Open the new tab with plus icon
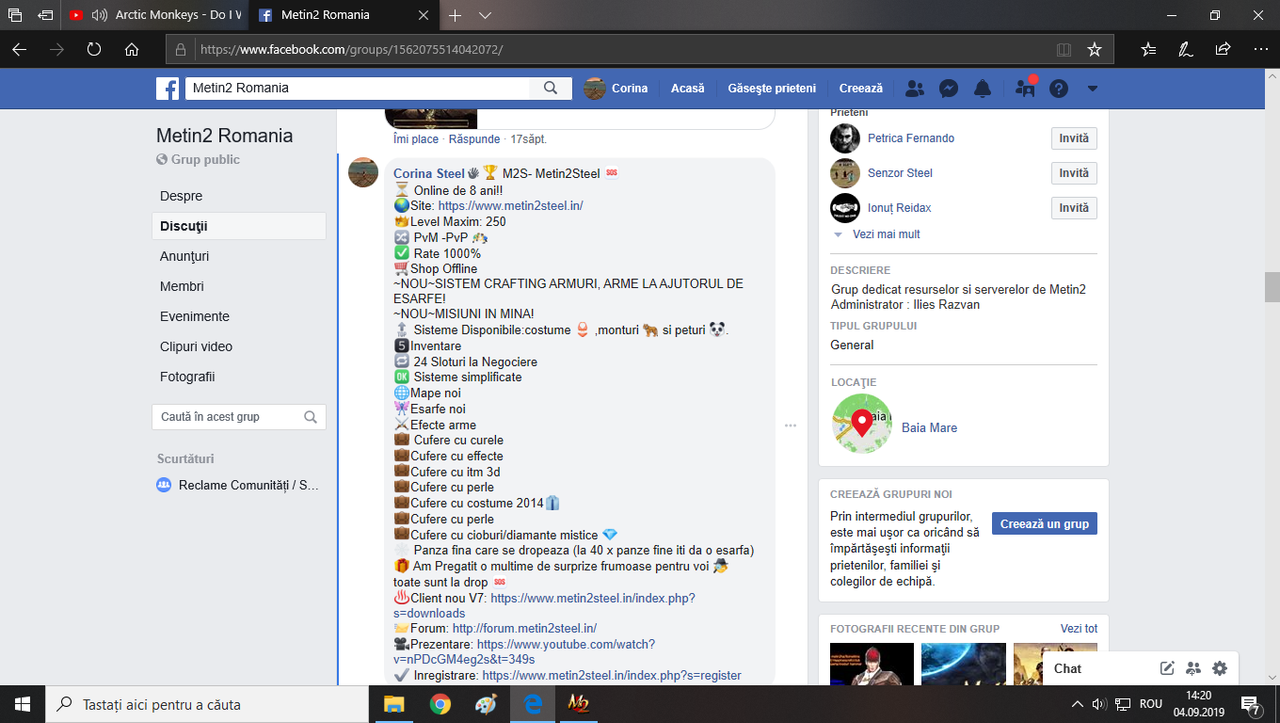The height and width of the screenshot is (723, 1280). tap(455, 15)
